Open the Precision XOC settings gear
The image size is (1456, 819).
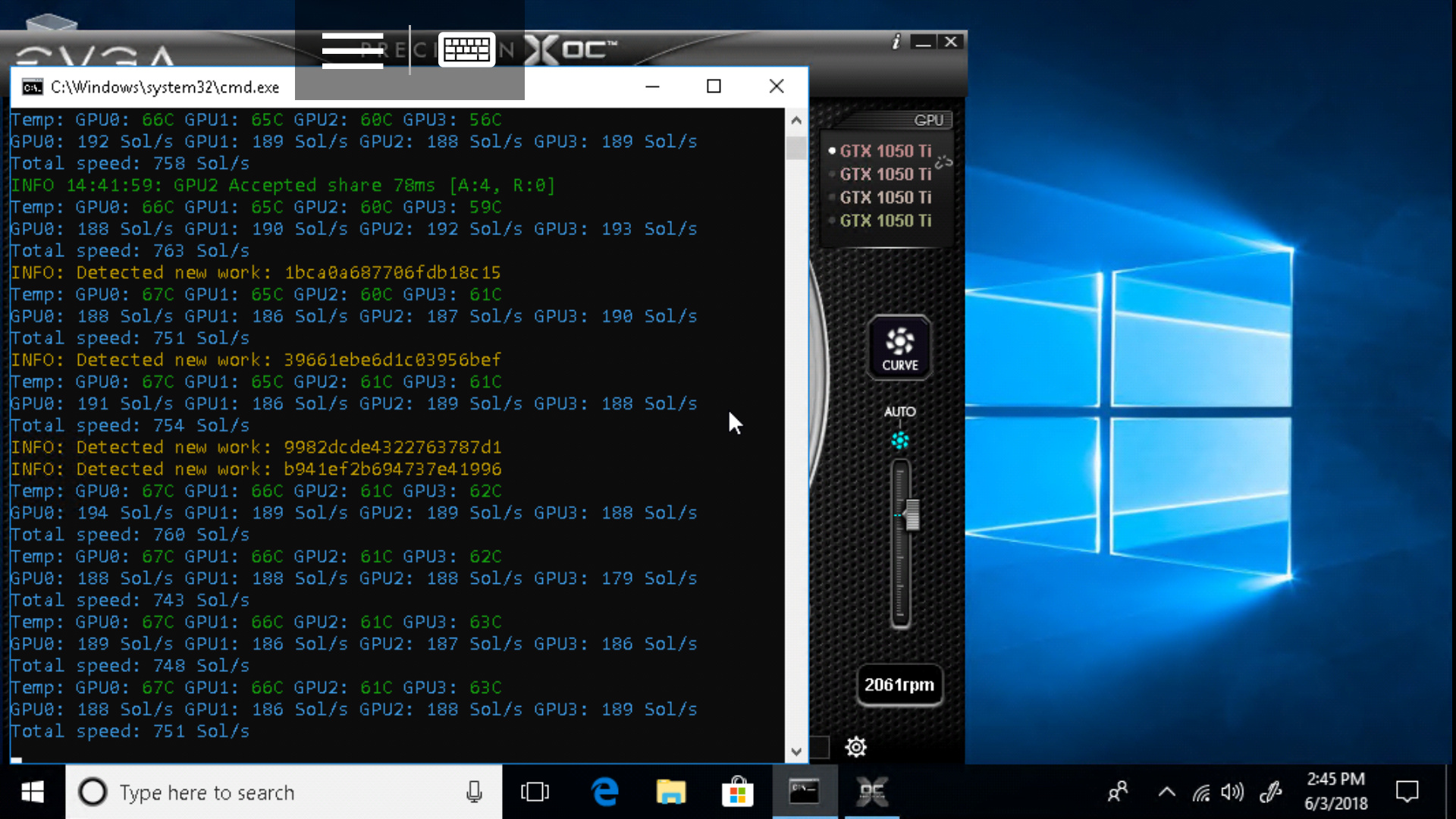[x=856, y=747]
